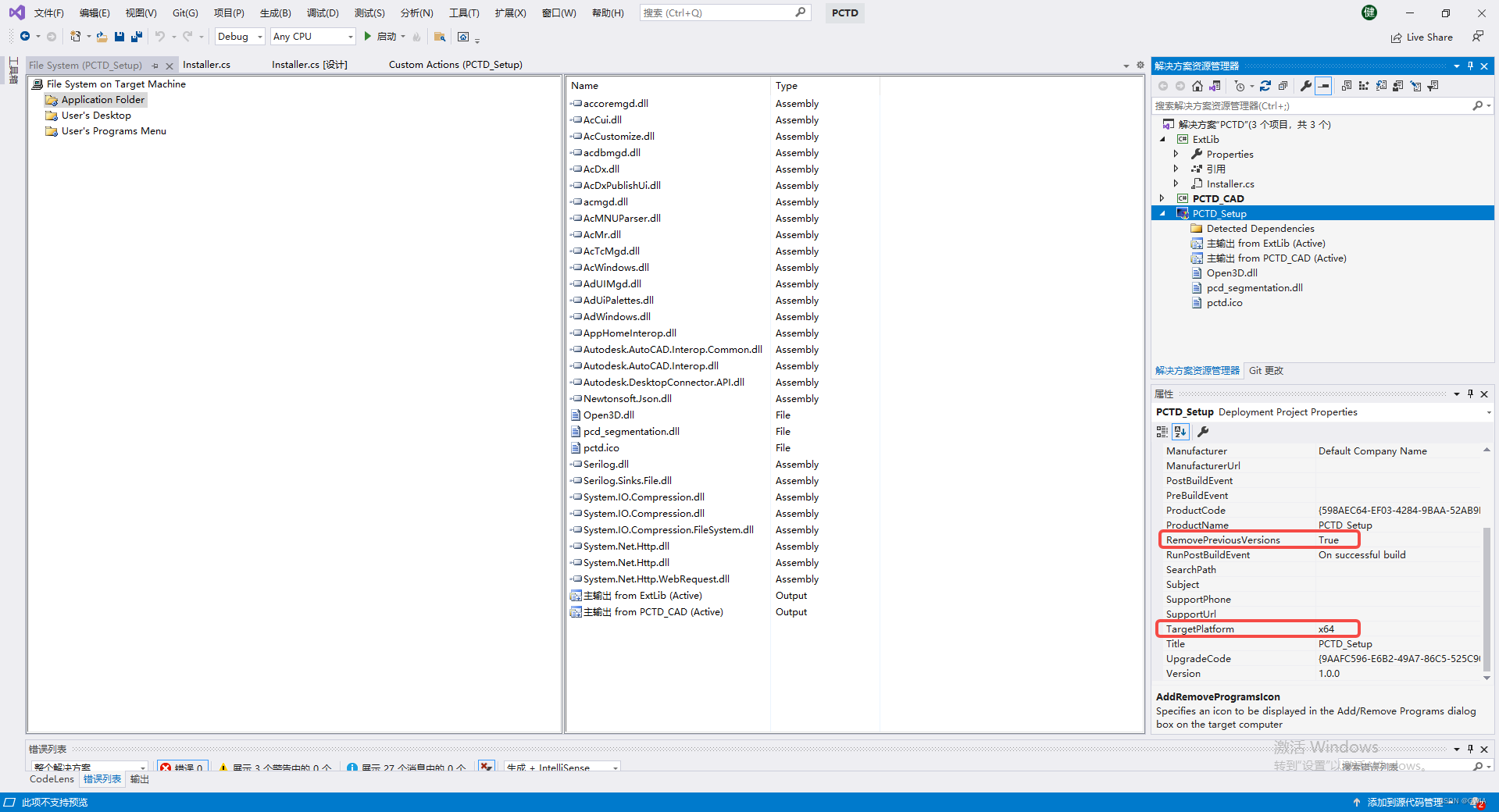
Task: Toggle the warnings filter in error list
Action: point(275,767)
